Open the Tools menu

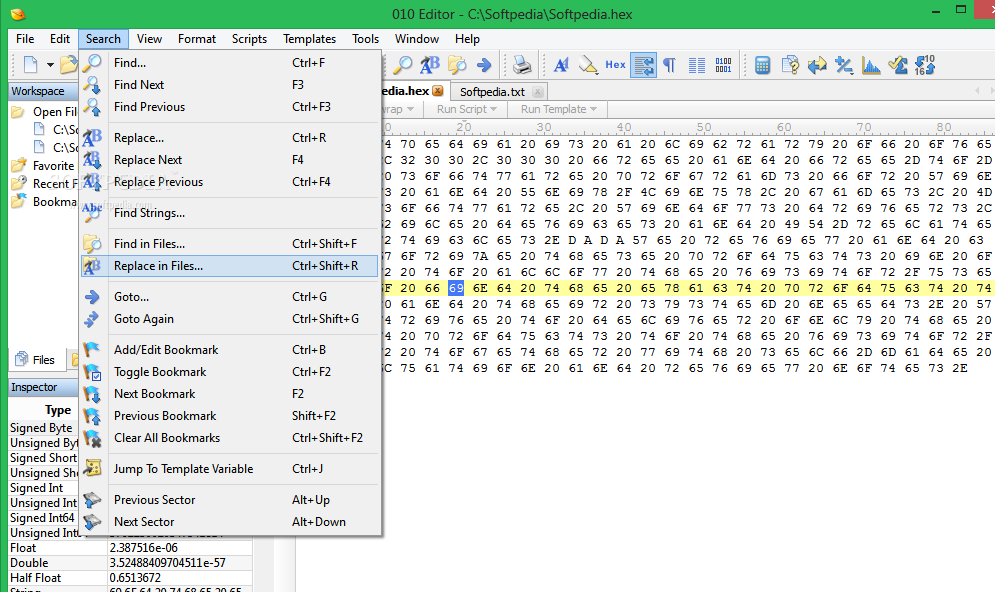click(366, 39)
